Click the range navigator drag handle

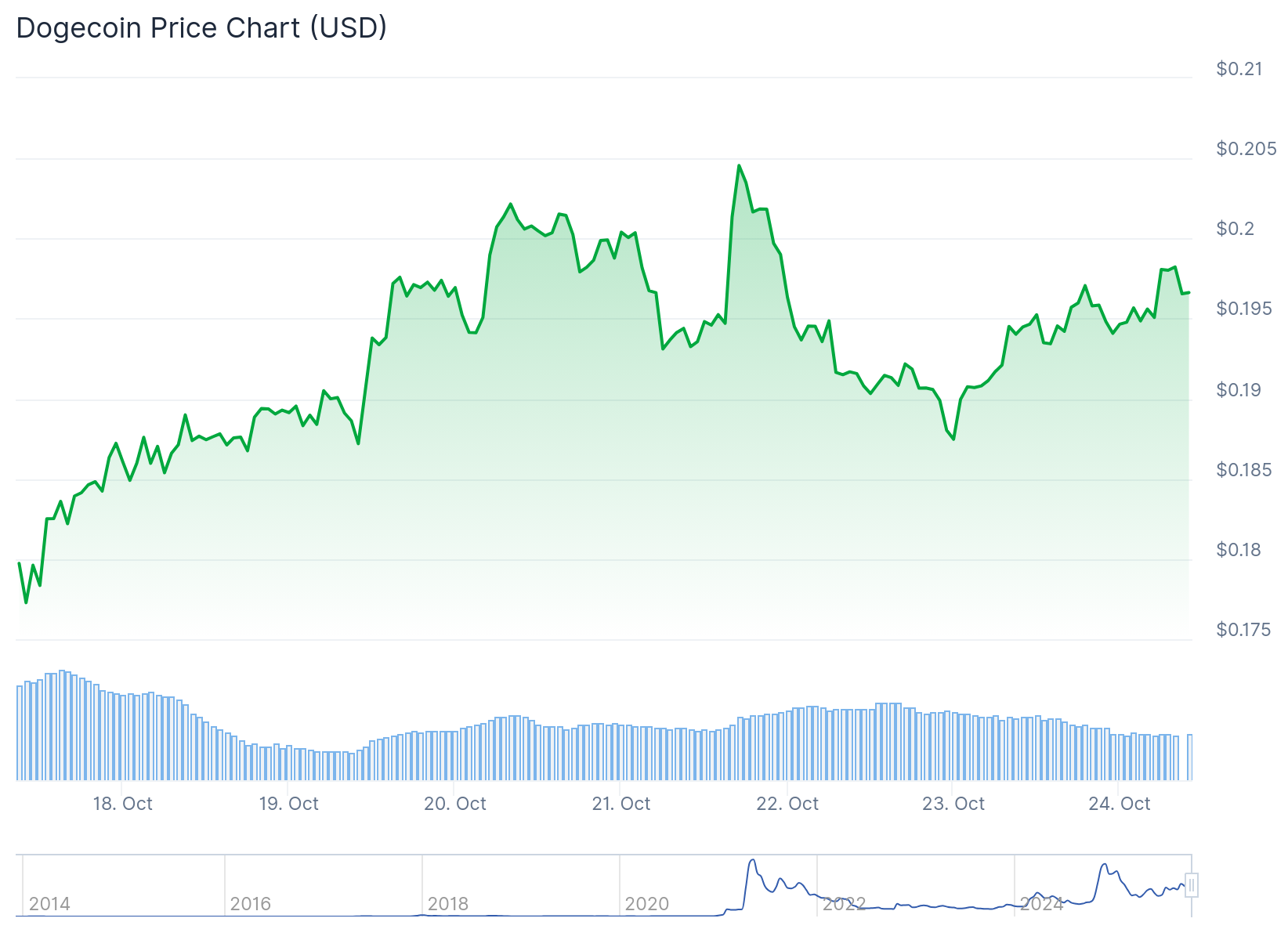(1192, 885)
